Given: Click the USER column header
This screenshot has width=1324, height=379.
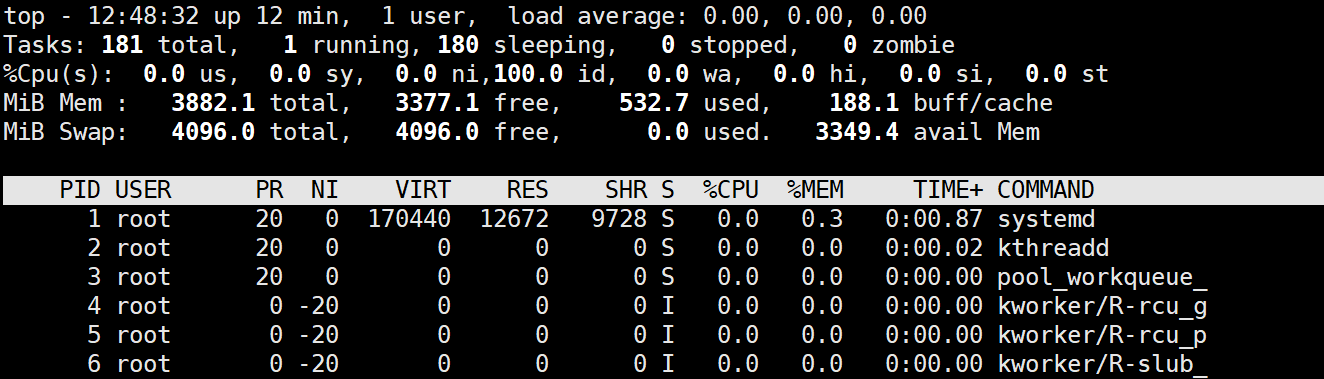Looking at the screenshot, I should click(x=143, y=190).
